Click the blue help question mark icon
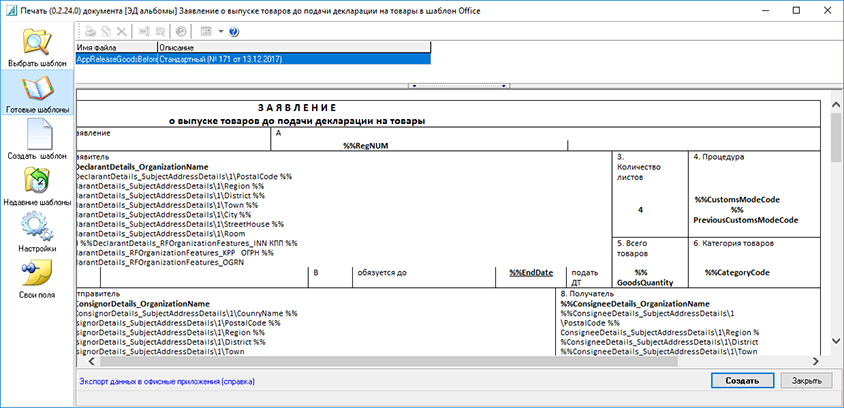 pyautogui.click(x=234, y=31)
